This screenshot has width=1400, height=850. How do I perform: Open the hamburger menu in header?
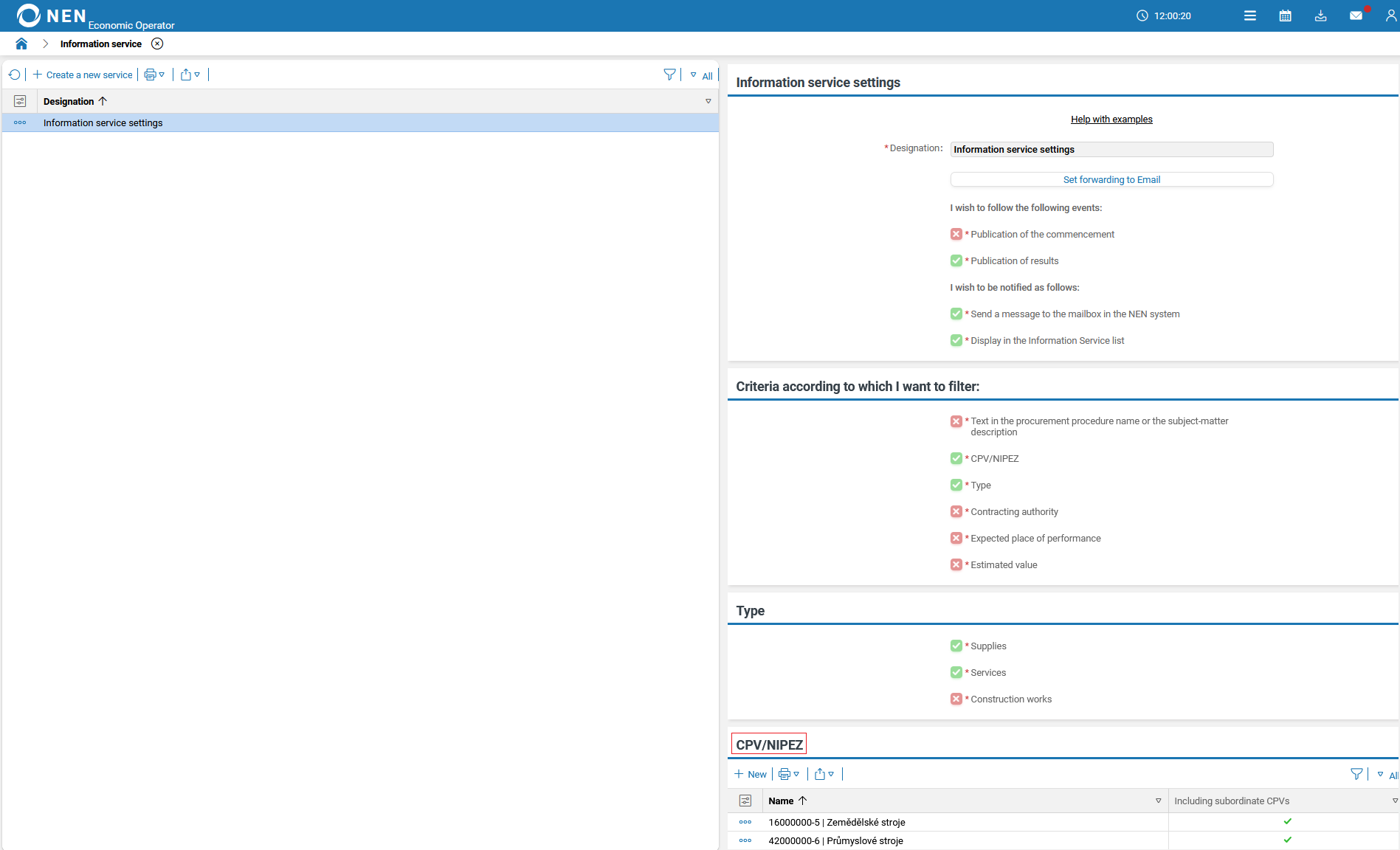(x=1249, y=15)
